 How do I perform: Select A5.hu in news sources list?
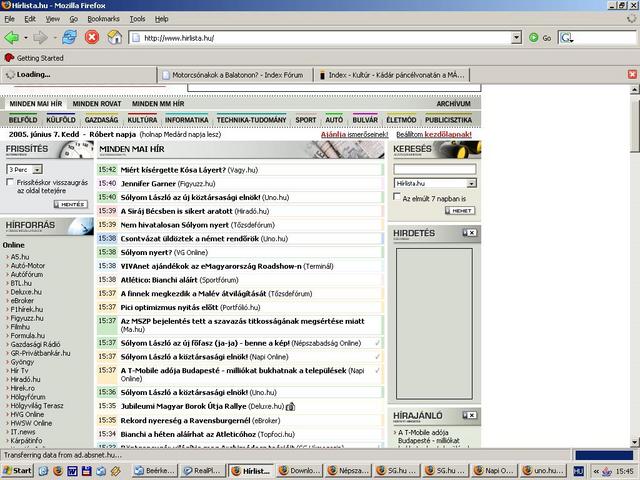[20, 257]
